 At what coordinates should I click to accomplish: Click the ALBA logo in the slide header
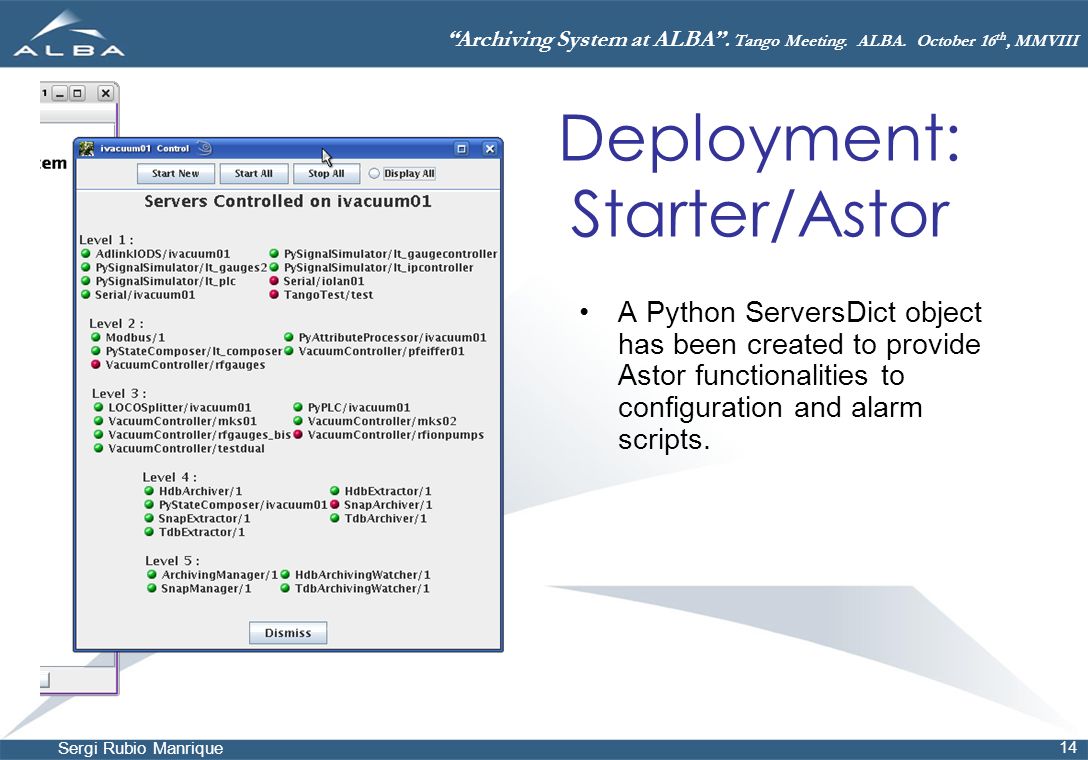click(x=69, y=33)
